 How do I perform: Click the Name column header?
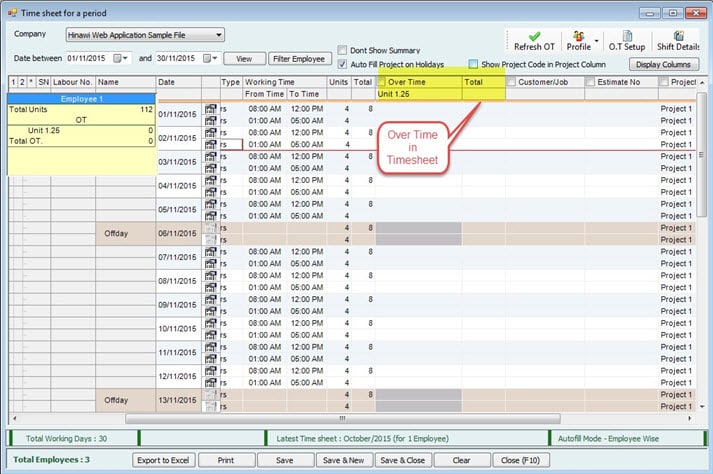[x=126, y=82]
